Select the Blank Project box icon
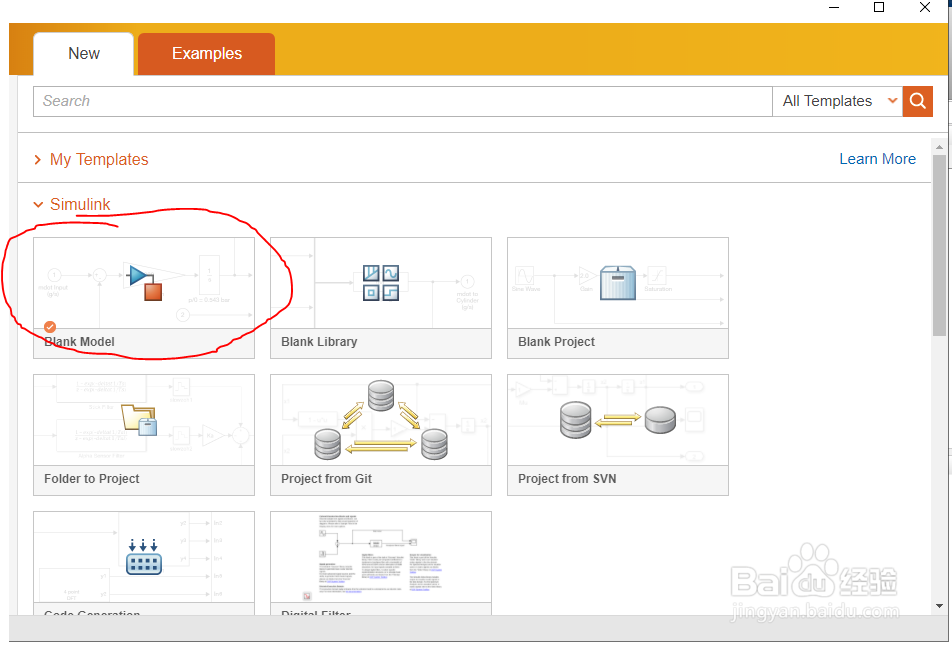This screenshot has height=645, width=952. [617, 282]
